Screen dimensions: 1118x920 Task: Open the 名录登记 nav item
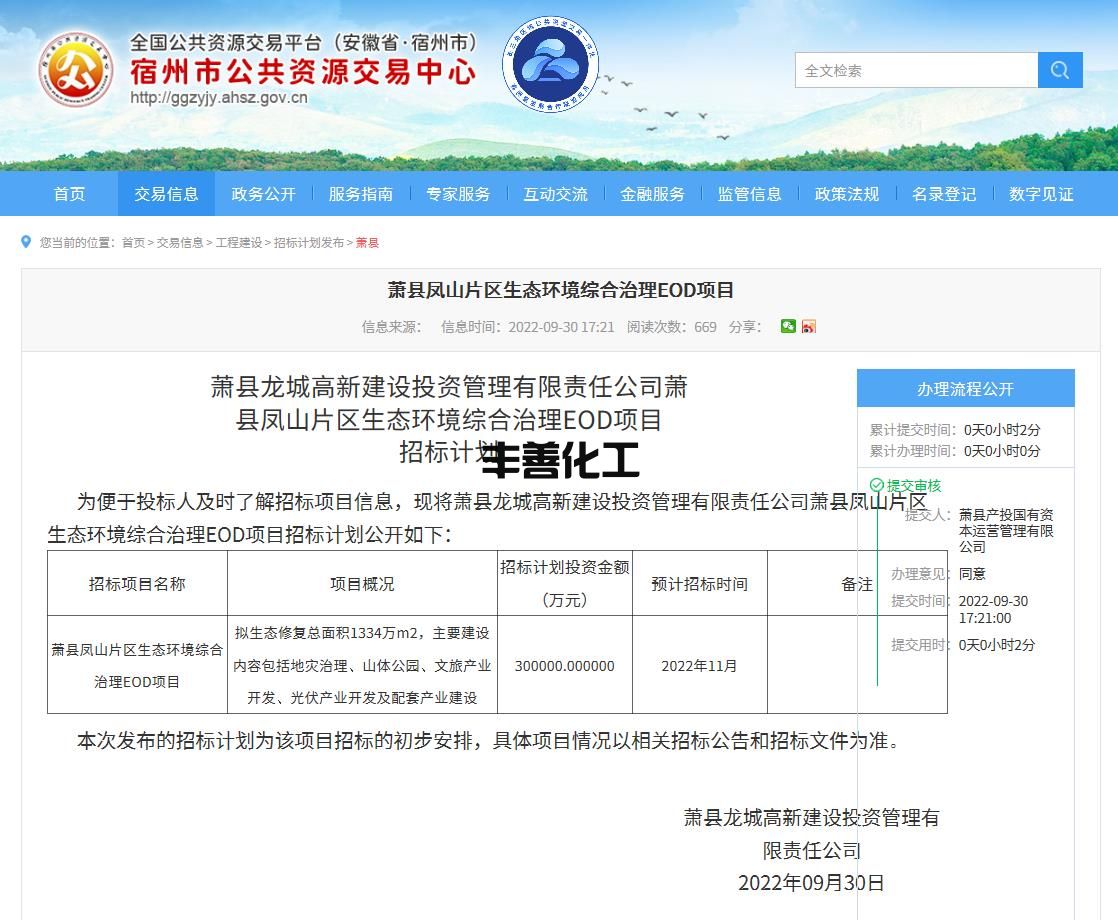944,194
